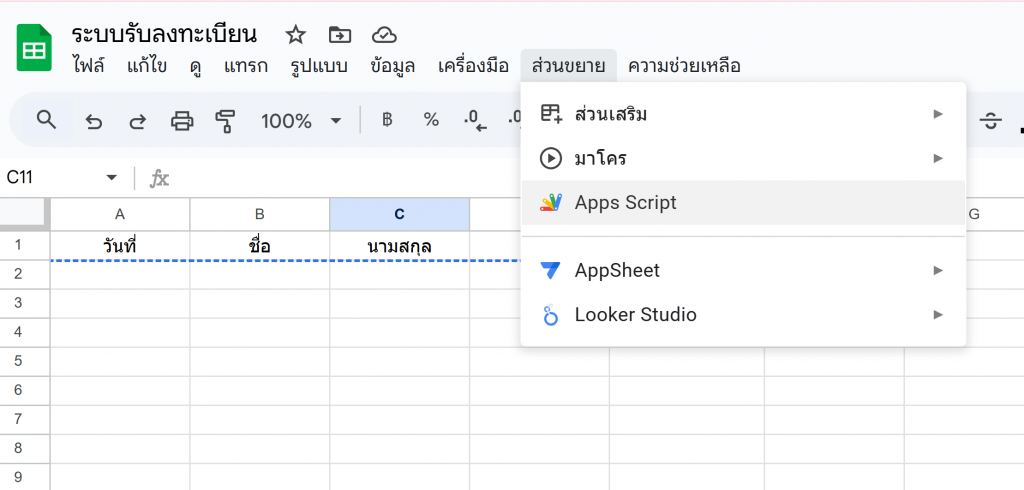Screen dimensions: 1024x490
Task: Select row 2 header
Action: [x=25, y=274]
